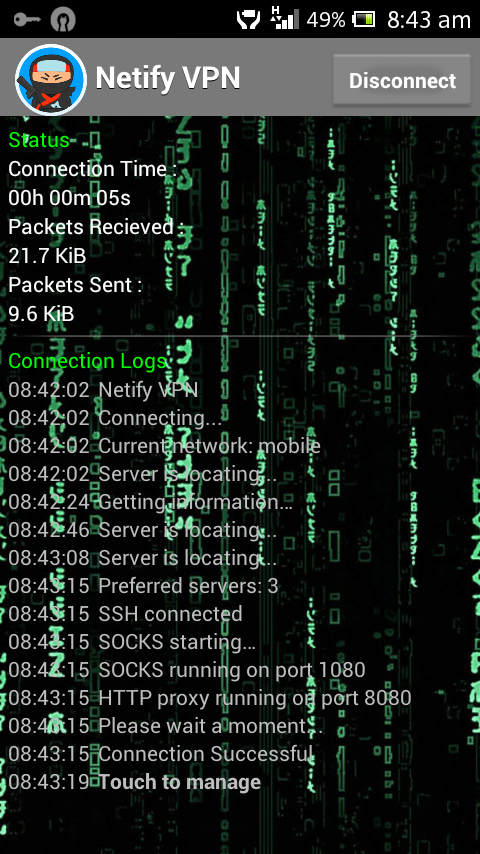Viewport: 480px width, 854px height.
Task: Tap the Connection Time value 00h 00m 05s
Action: (69, 198)
